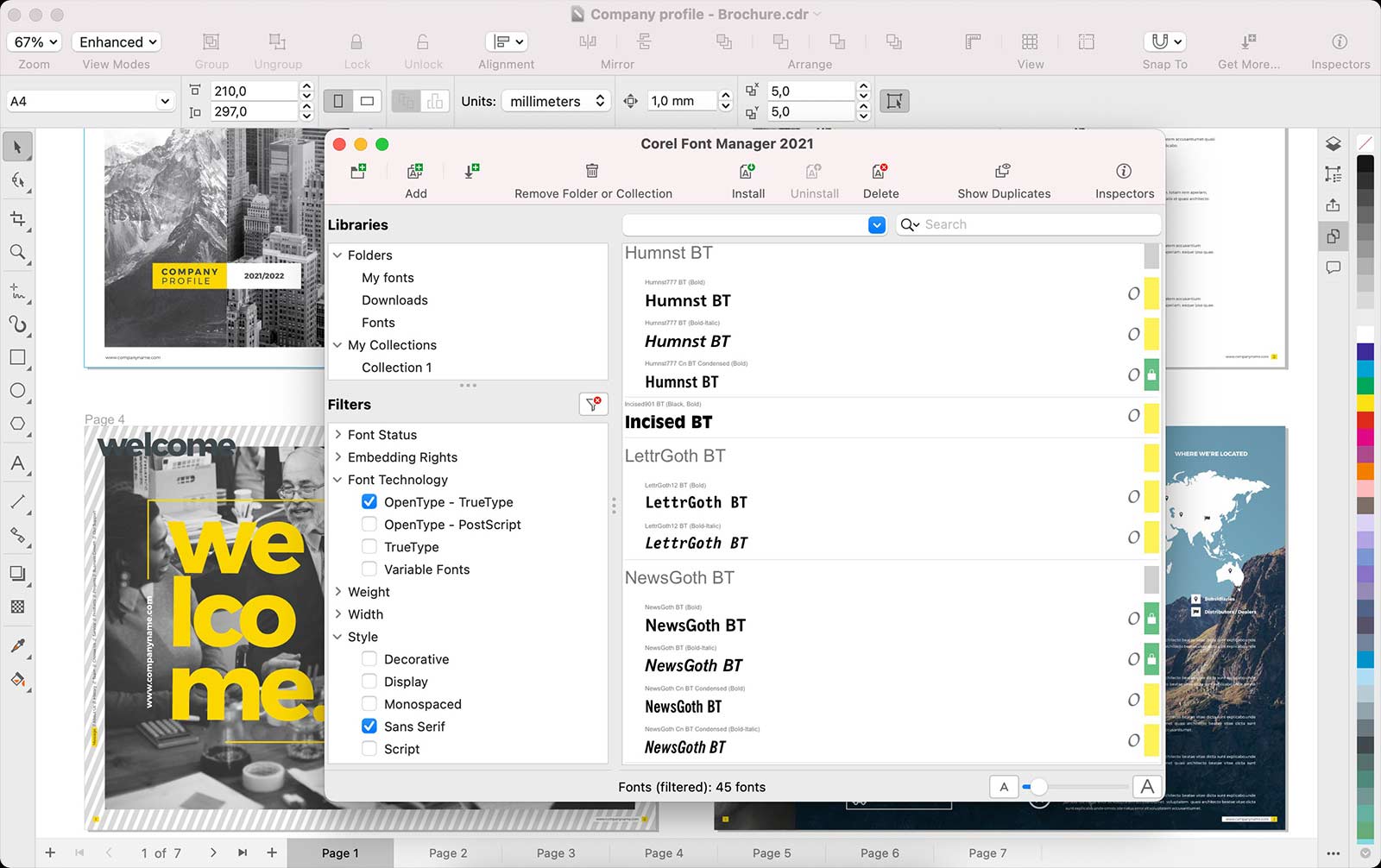
Task: Enable the Monospaced style filter
Action: tap(369, 703)
